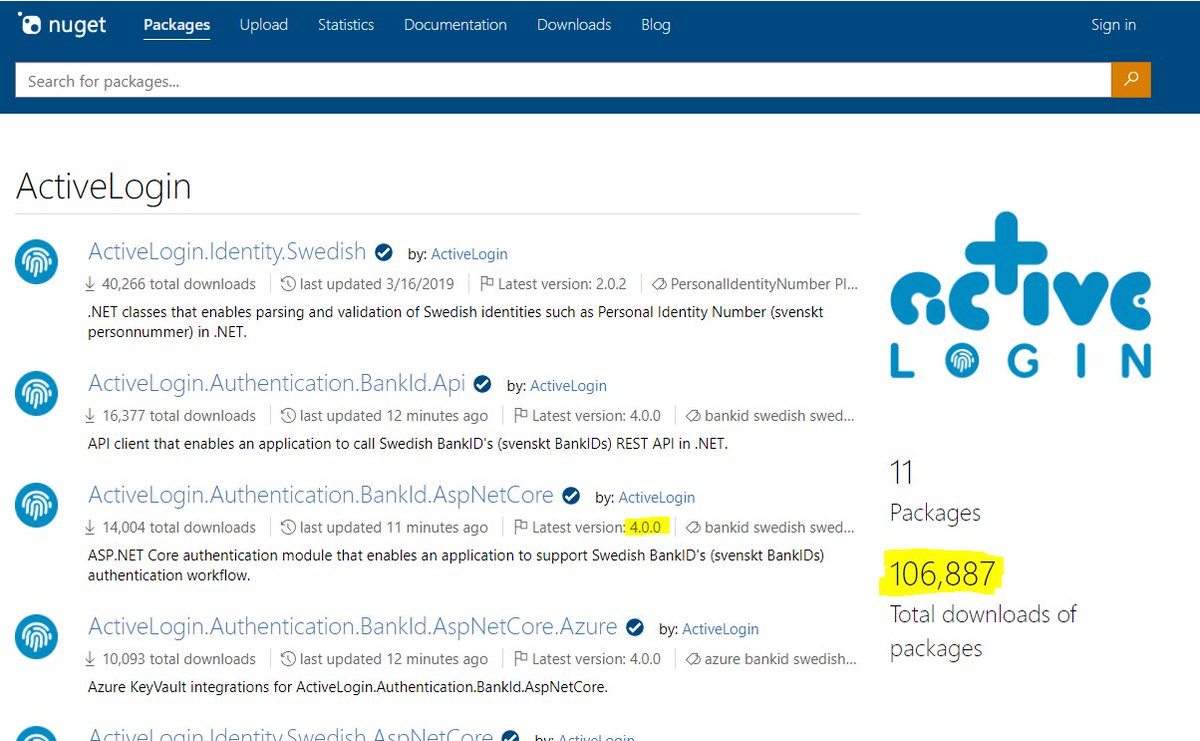Image resolution: width=1200 pixels, height=741 pixels.
Task: Click the clock icon in the BankId.Api row
Action: (288, 416)
